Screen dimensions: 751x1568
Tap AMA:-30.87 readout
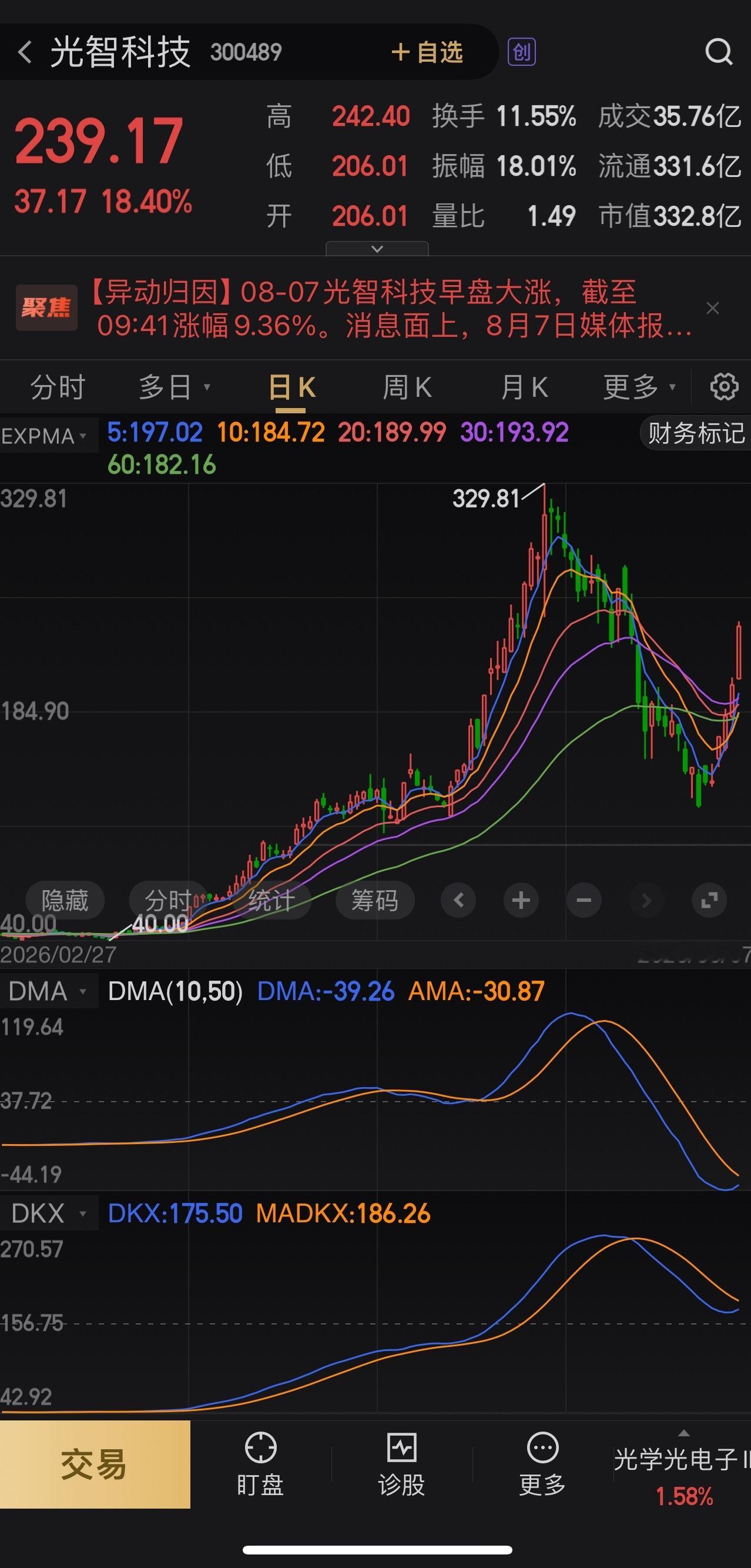(476, 992)
